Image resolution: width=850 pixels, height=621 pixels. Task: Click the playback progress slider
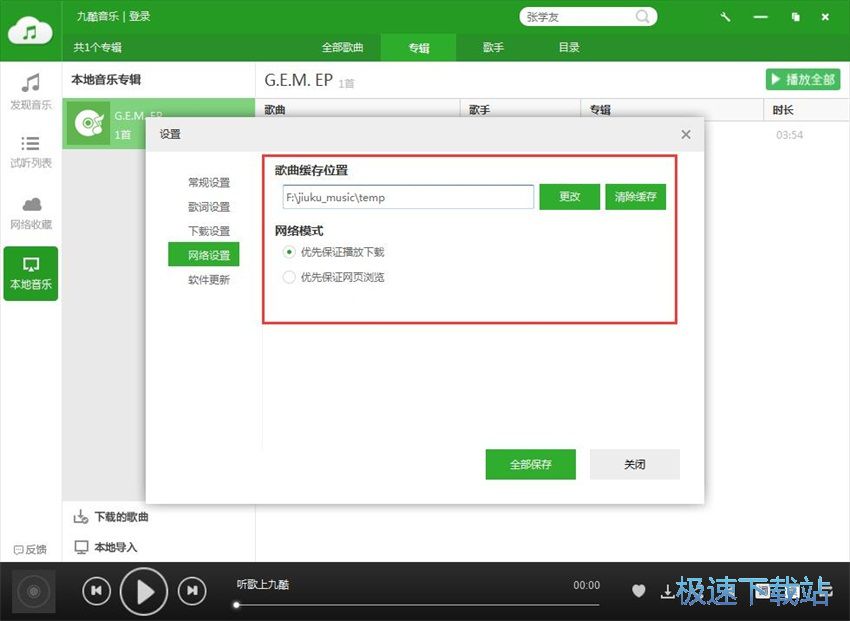[x=417, y=605]
